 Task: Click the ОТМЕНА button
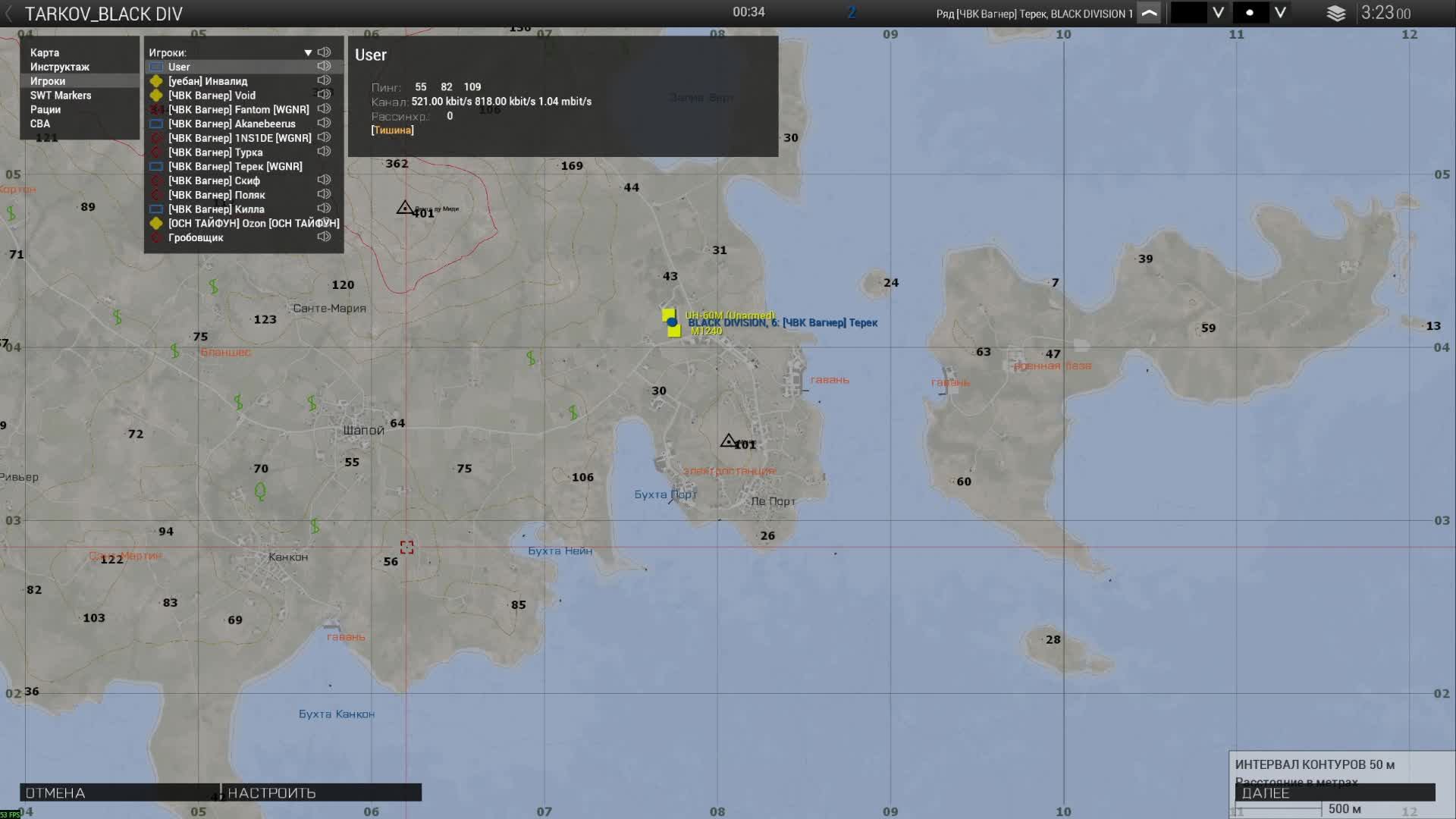(120, 792)
